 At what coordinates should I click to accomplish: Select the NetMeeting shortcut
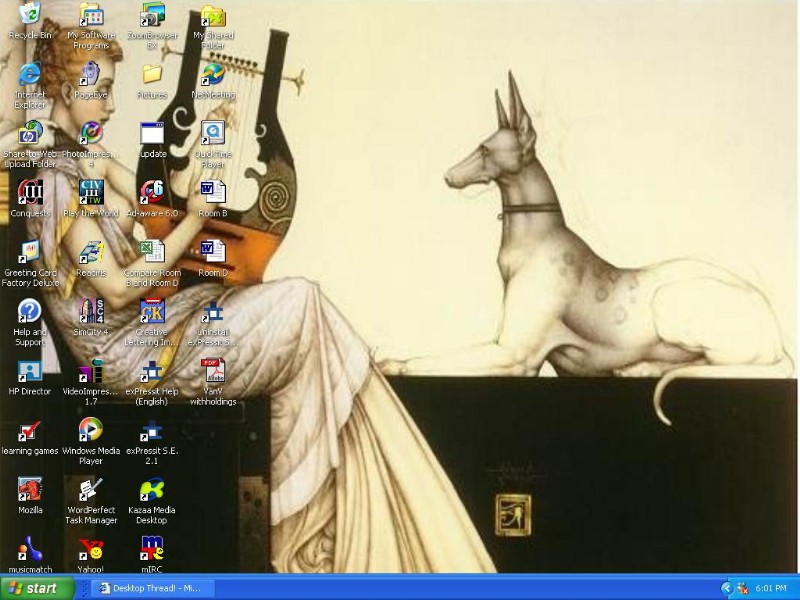(x=212, y=75)
